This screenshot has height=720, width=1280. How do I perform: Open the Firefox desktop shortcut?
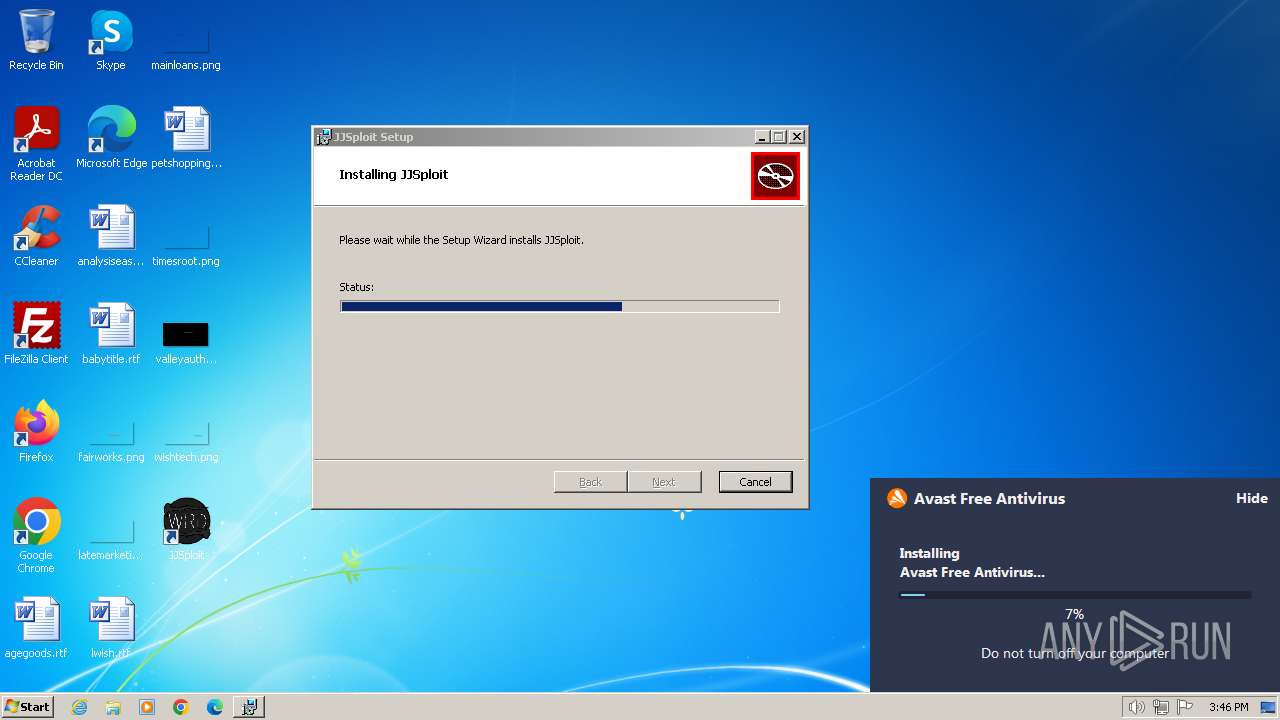[36, 431]
